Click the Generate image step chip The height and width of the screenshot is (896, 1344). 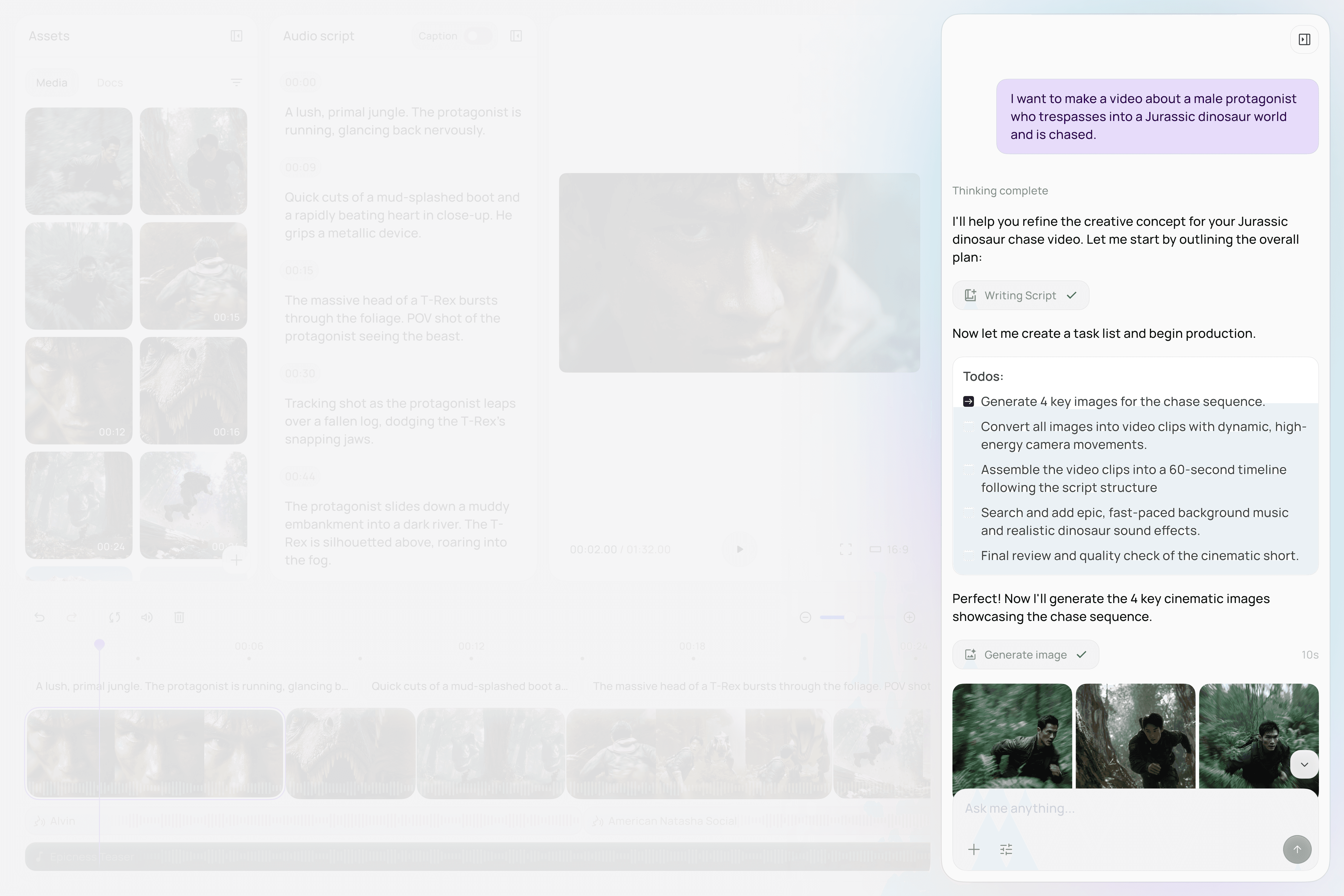point(1025,655)
